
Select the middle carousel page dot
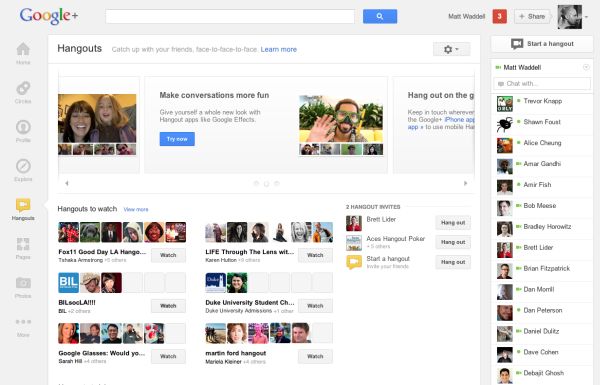pos(267,184)
